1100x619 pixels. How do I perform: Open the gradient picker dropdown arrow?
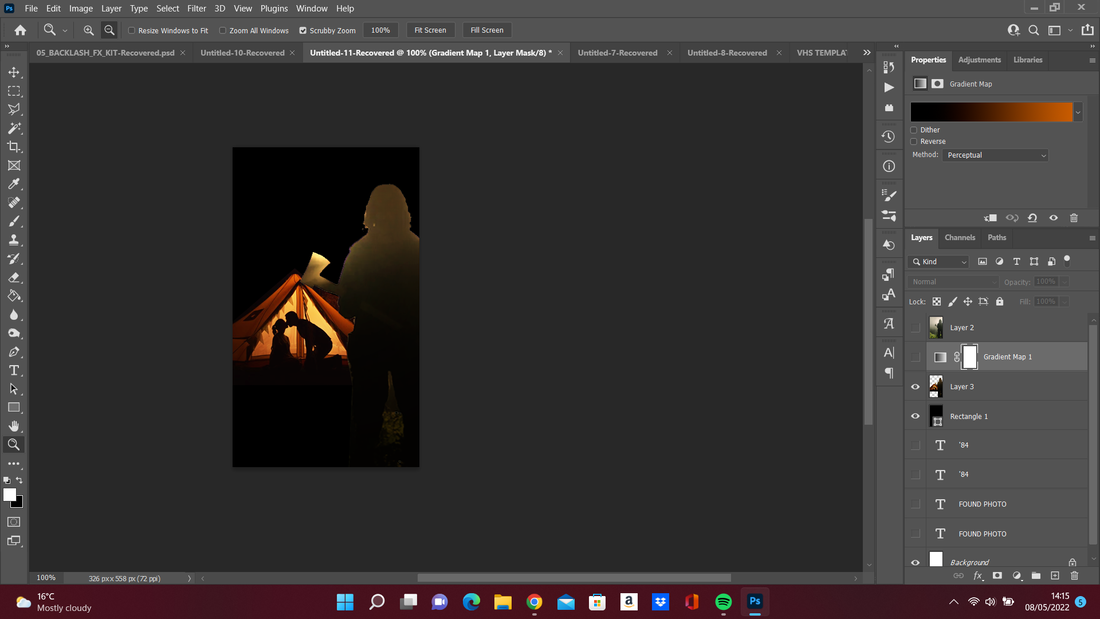(x=1078, y=112)
